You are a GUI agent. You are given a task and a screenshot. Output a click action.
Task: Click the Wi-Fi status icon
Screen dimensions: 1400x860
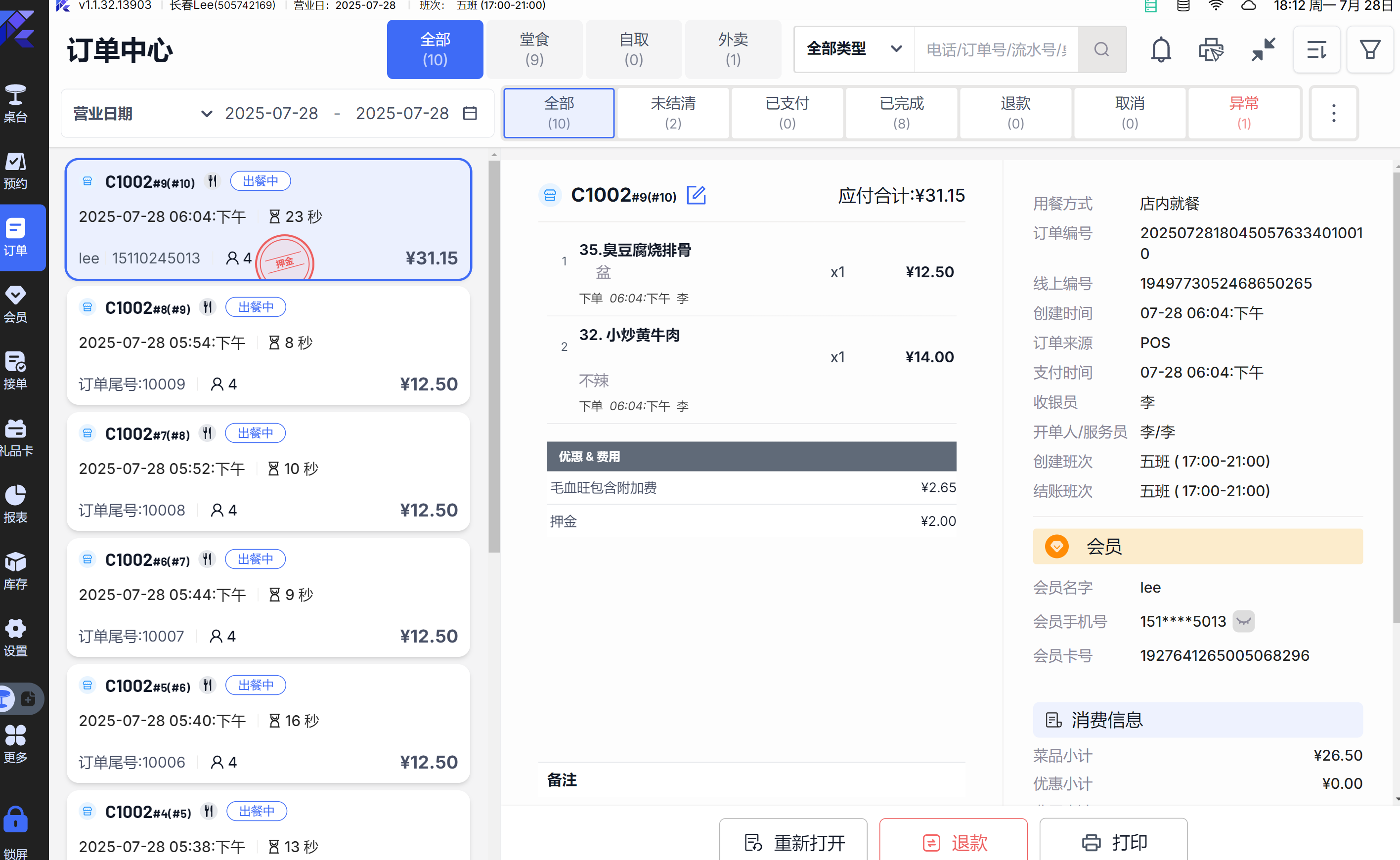tap(1216, 6)
